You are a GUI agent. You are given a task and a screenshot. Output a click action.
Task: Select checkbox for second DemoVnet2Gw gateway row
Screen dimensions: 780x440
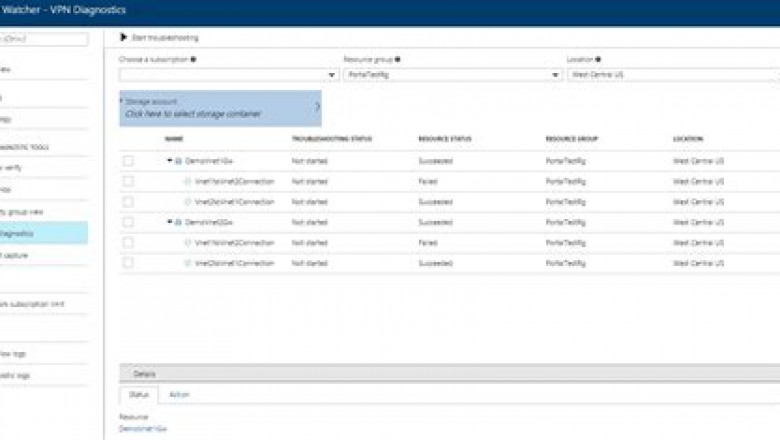(128, 222)
